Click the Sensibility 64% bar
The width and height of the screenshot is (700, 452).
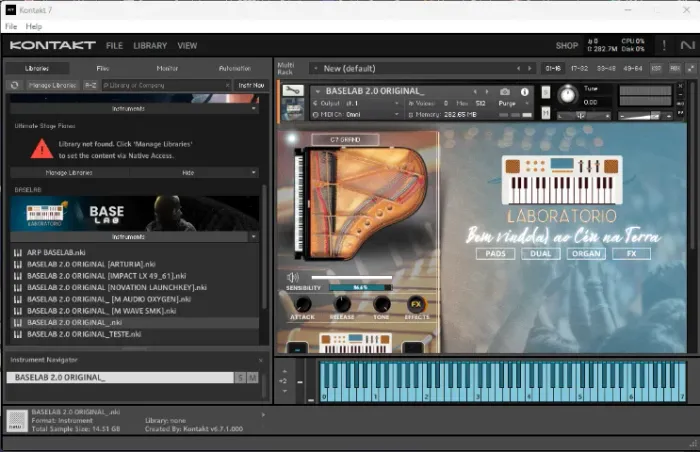click(x=360, y=288)
